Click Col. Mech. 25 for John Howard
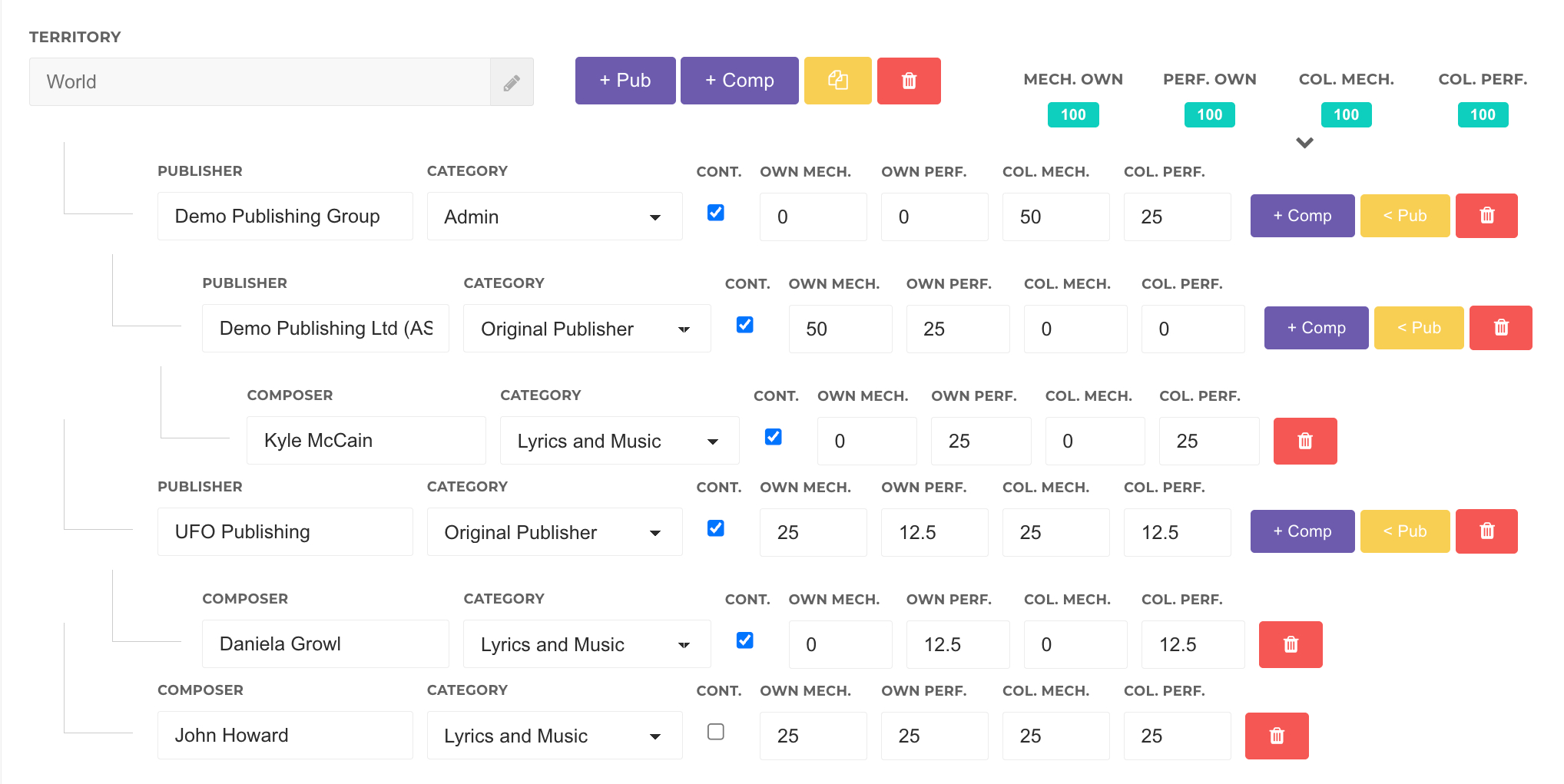This screenshot has width=1564, height=784. click(x=1055, y=736)
